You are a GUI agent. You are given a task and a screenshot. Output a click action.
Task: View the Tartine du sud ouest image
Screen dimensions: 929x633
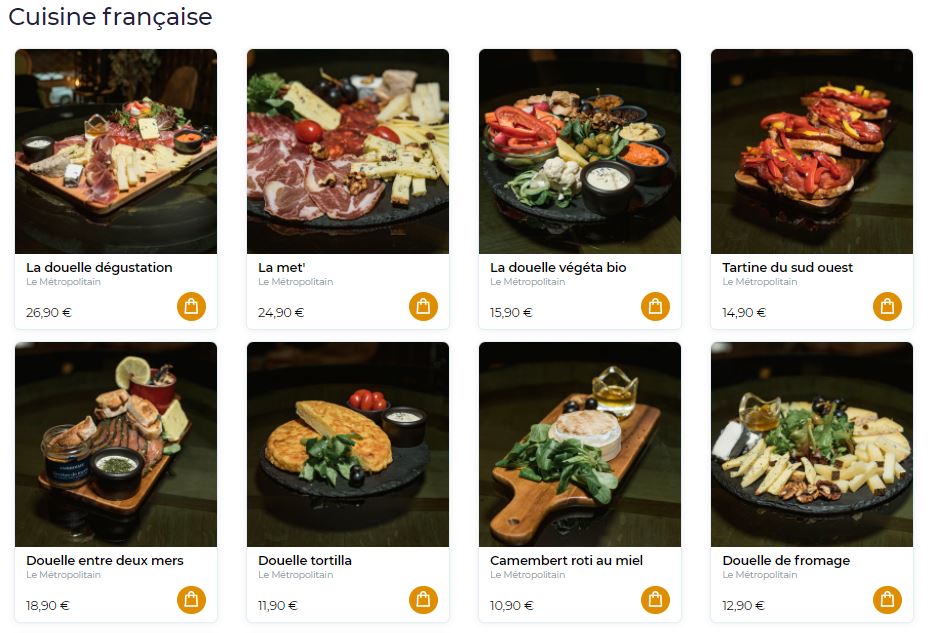point(812,151)
